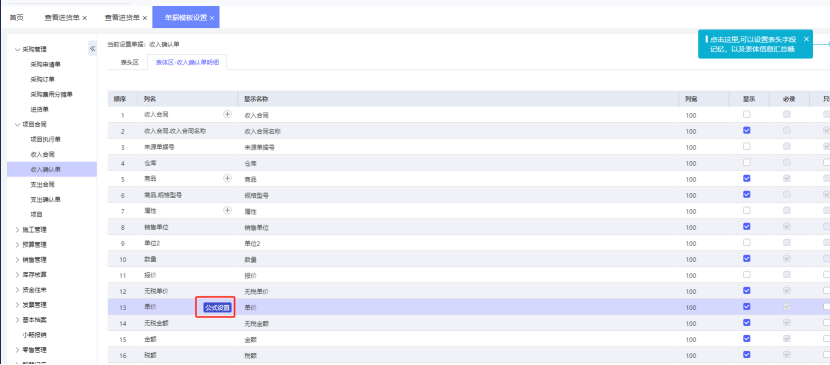Check 显示 for the 仓库 row
Viewport: 830px width, 365px height.
746,162
